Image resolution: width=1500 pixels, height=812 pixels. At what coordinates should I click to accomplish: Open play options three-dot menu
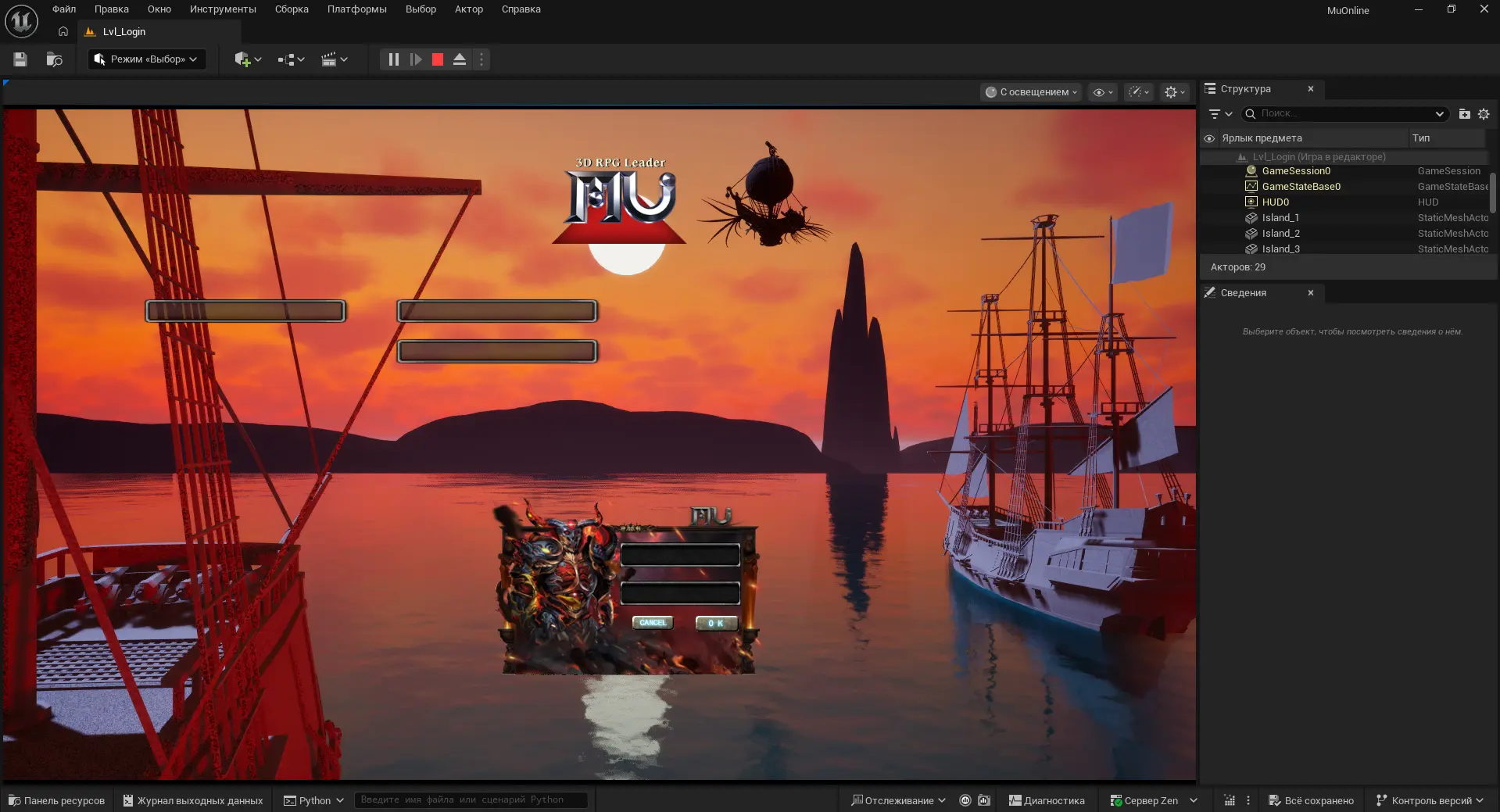482,59
